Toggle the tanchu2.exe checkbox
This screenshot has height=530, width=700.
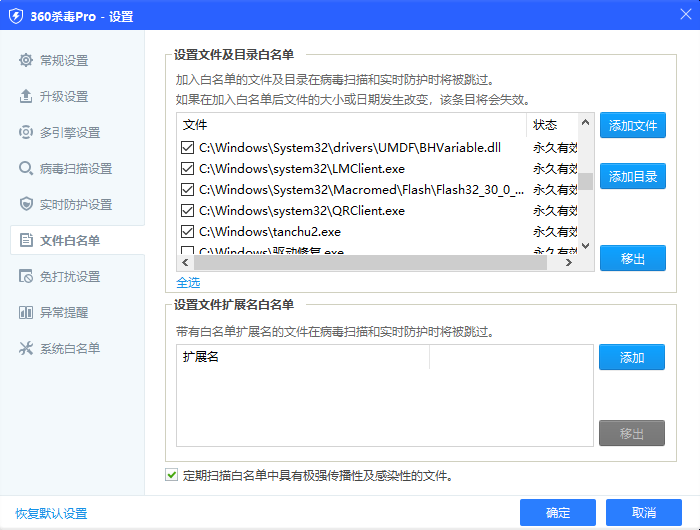pyautogui.click(x=188, y=231)
